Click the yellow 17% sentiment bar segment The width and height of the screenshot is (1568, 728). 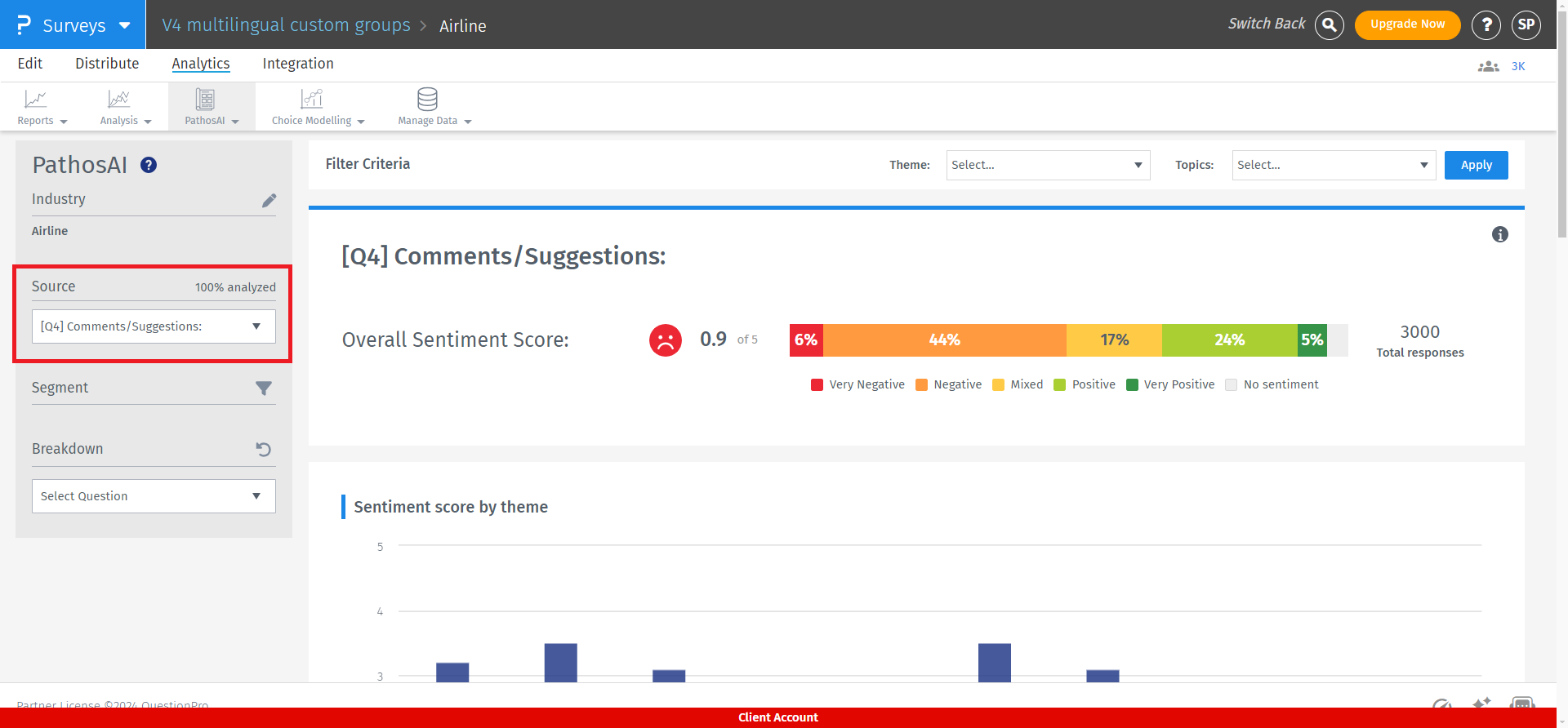(1114, 340)
